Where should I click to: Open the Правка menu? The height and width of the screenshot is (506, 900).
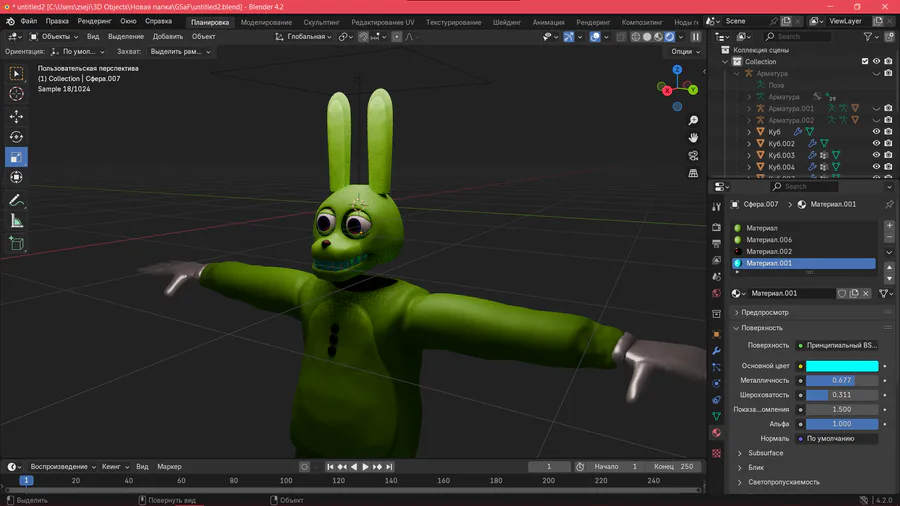(x=57, y=21)
